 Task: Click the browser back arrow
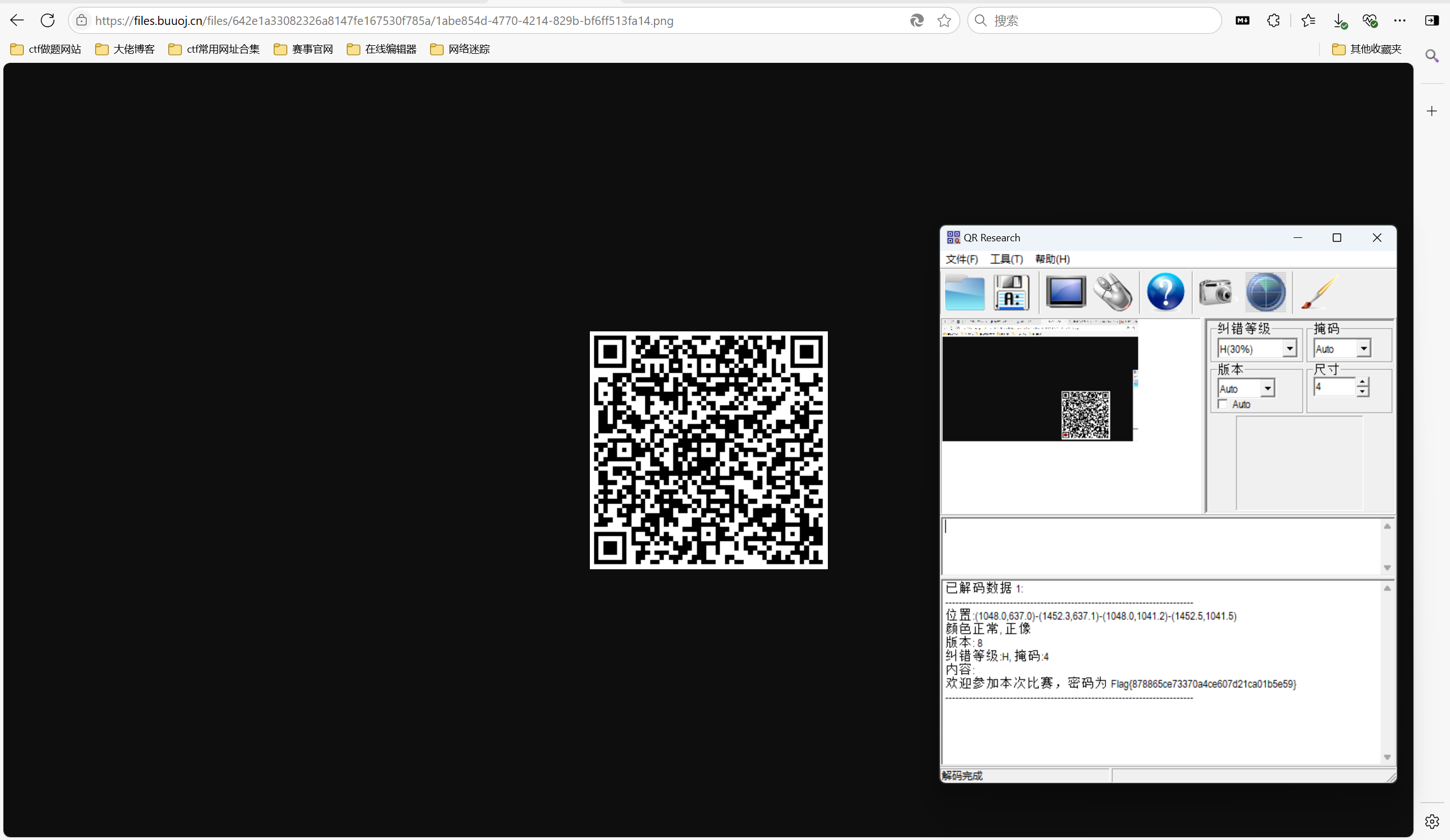pyautogui.click(x=17, y=21)
